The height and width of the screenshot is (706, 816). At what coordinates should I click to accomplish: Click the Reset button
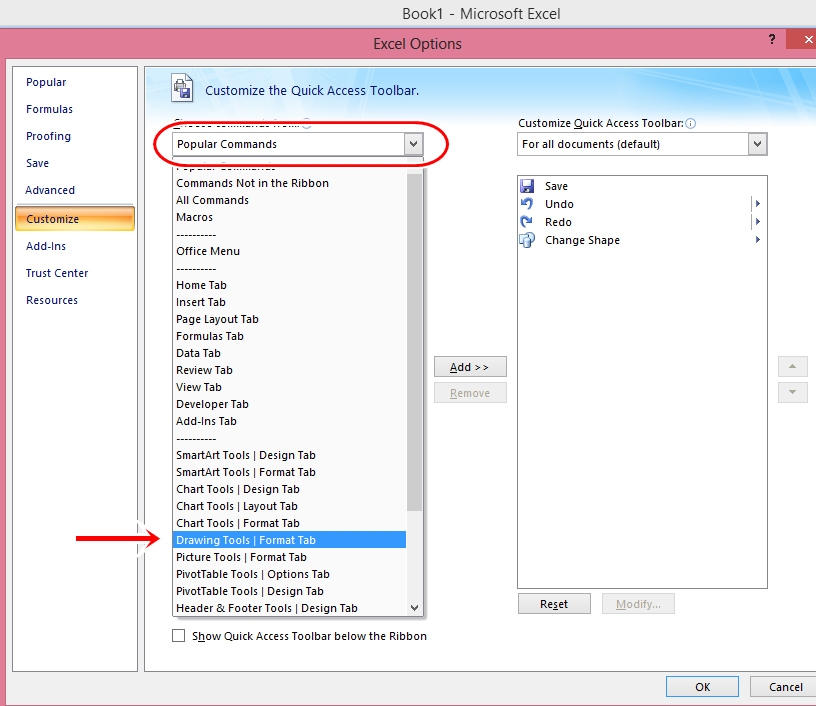coord(554,604)
